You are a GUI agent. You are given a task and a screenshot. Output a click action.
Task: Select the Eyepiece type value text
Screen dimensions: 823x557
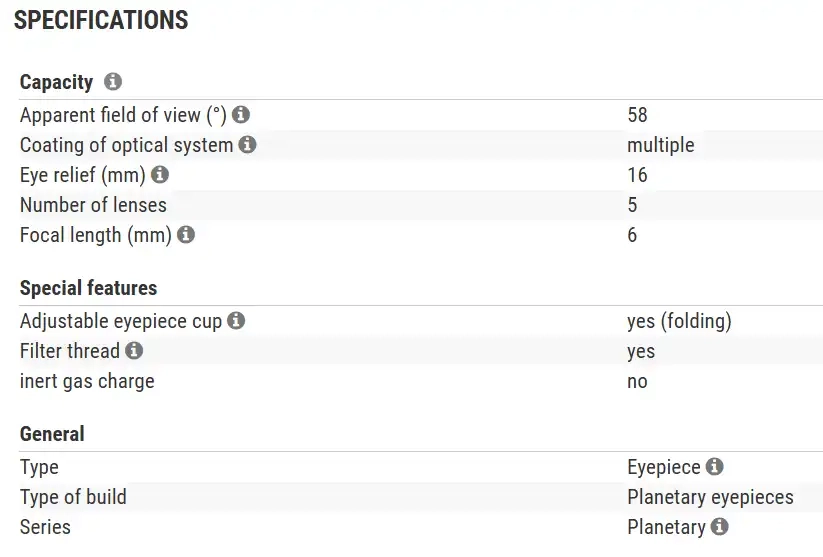click(x=663, y=467)
